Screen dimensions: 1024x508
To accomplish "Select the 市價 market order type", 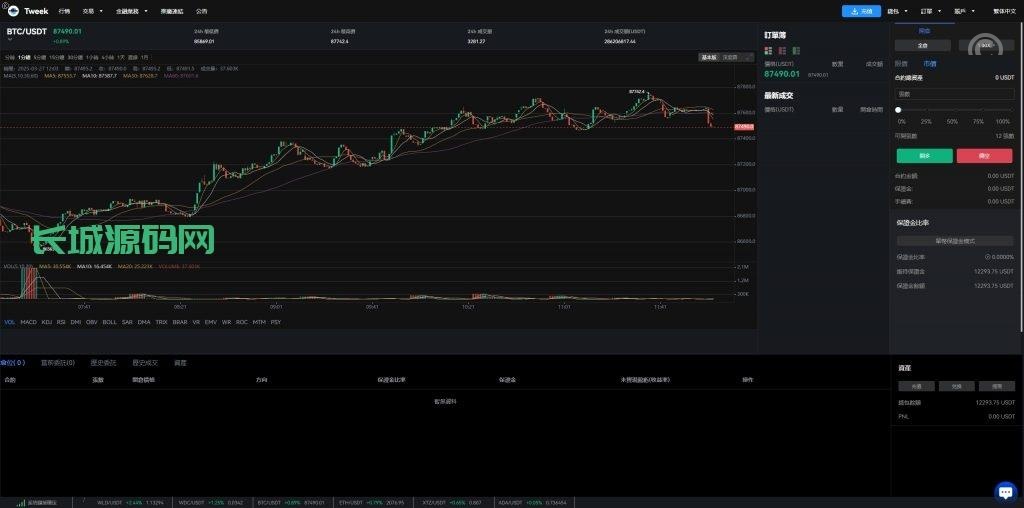I will [930, 62].
